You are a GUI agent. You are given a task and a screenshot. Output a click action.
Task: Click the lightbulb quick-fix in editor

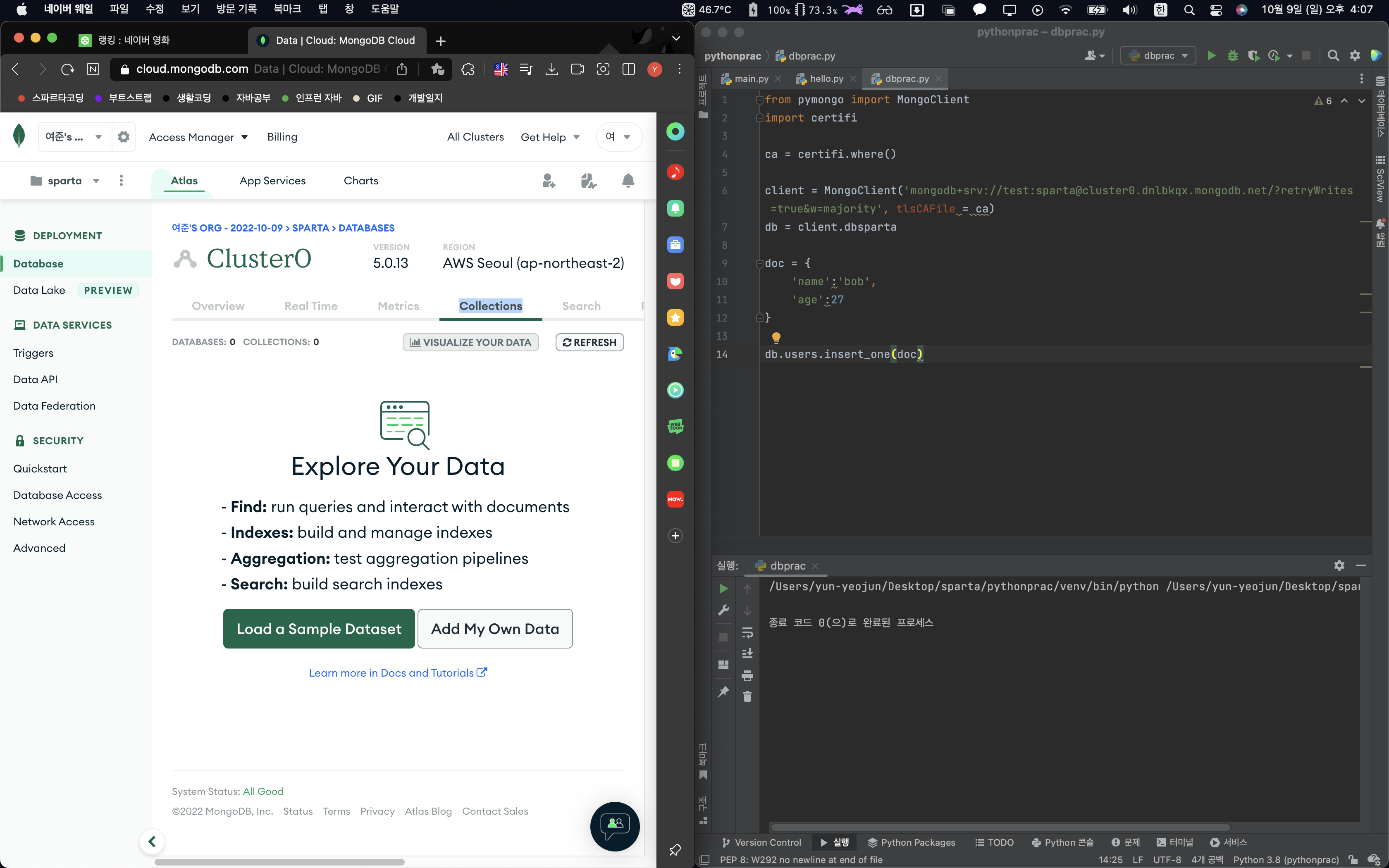[x=776, y=337]
